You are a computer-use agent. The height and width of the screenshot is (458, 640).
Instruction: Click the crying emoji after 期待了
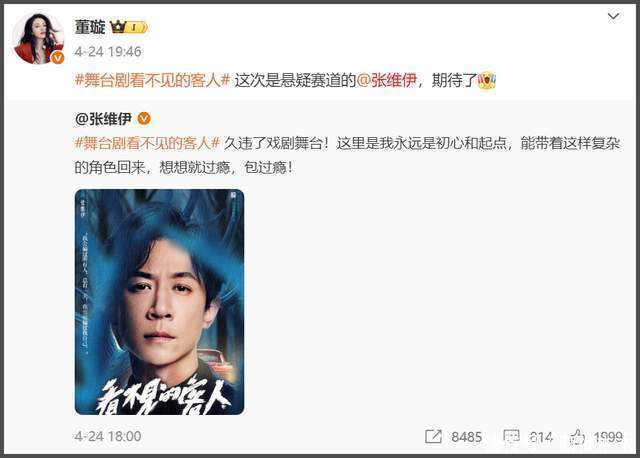pyautogui.click(x=487, y=80)
